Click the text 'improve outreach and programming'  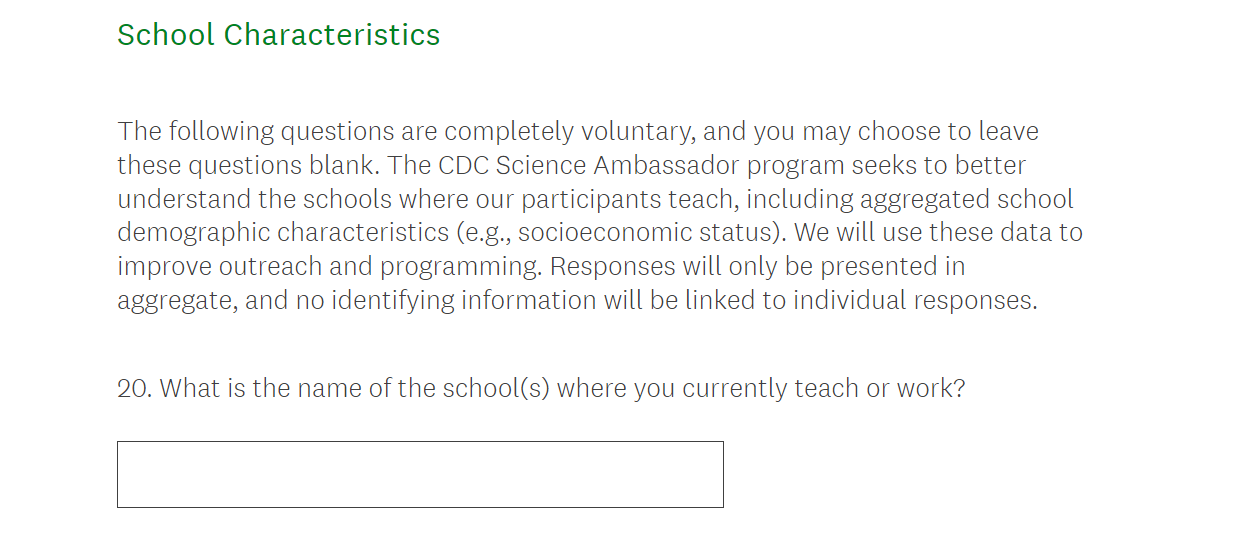330,267
